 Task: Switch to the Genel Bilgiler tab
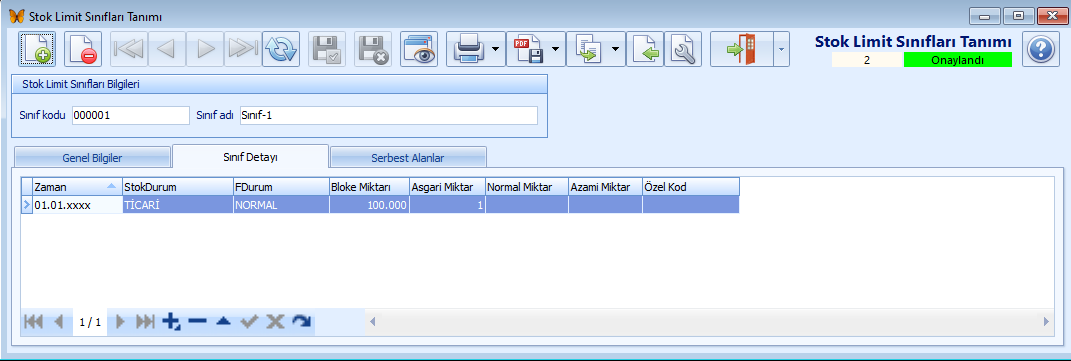[92, 158]
